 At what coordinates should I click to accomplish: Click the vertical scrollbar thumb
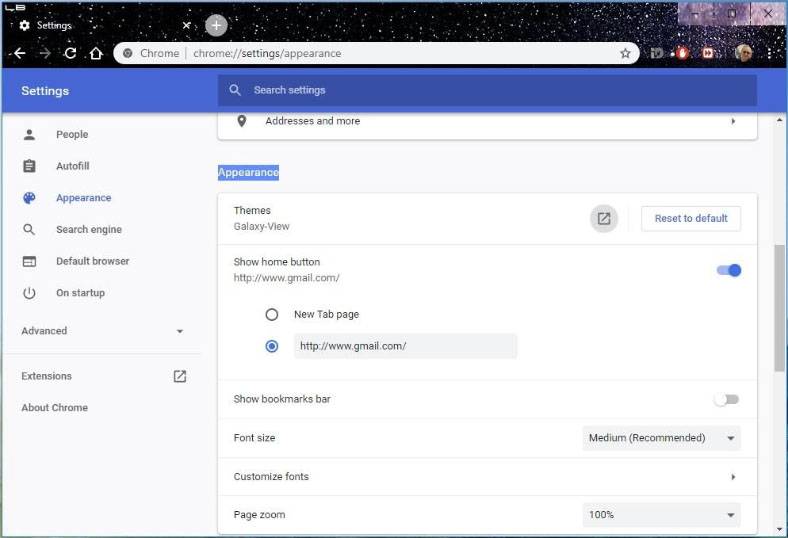coord(779,308)
